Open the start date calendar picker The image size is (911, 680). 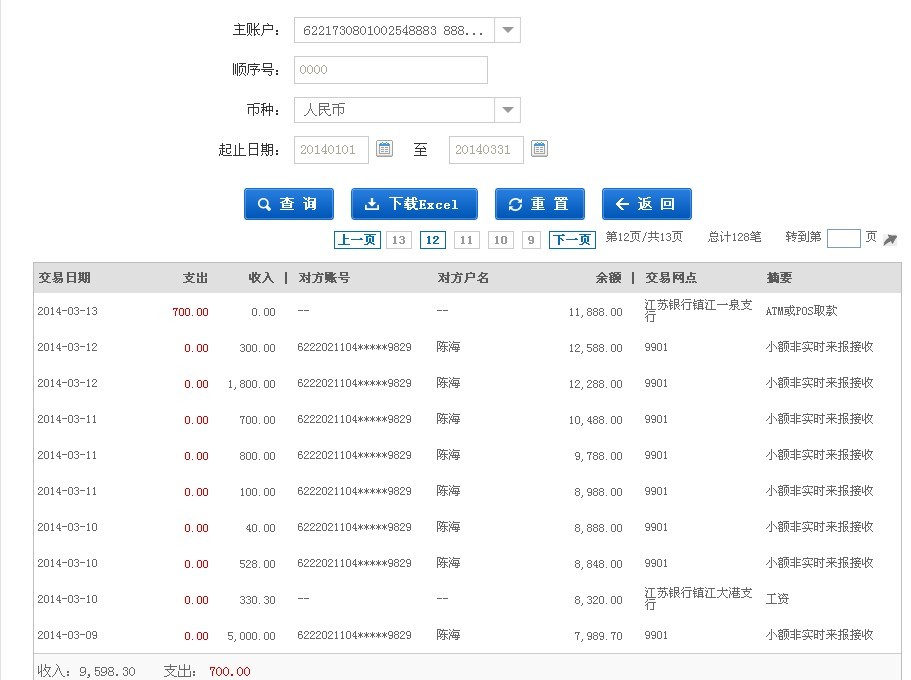[384, 149]
